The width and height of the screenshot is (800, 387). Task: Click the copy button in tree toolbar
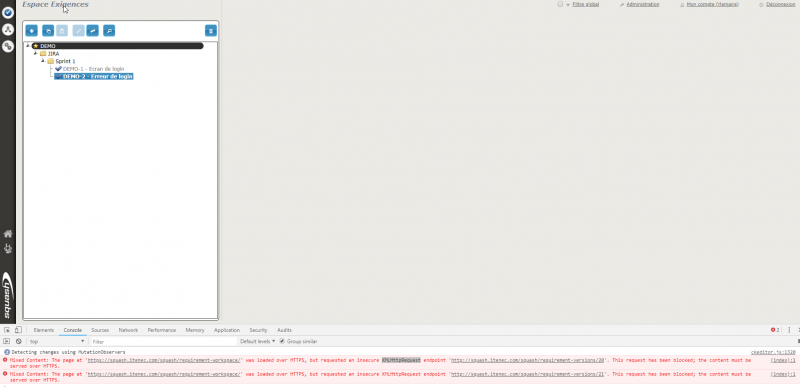click(48, 31)
